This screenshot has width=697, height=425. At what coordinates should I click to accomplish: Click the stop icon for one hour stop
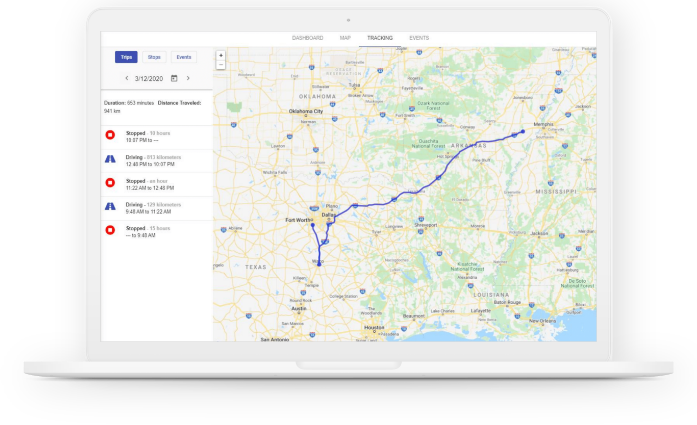pos(110,183)
